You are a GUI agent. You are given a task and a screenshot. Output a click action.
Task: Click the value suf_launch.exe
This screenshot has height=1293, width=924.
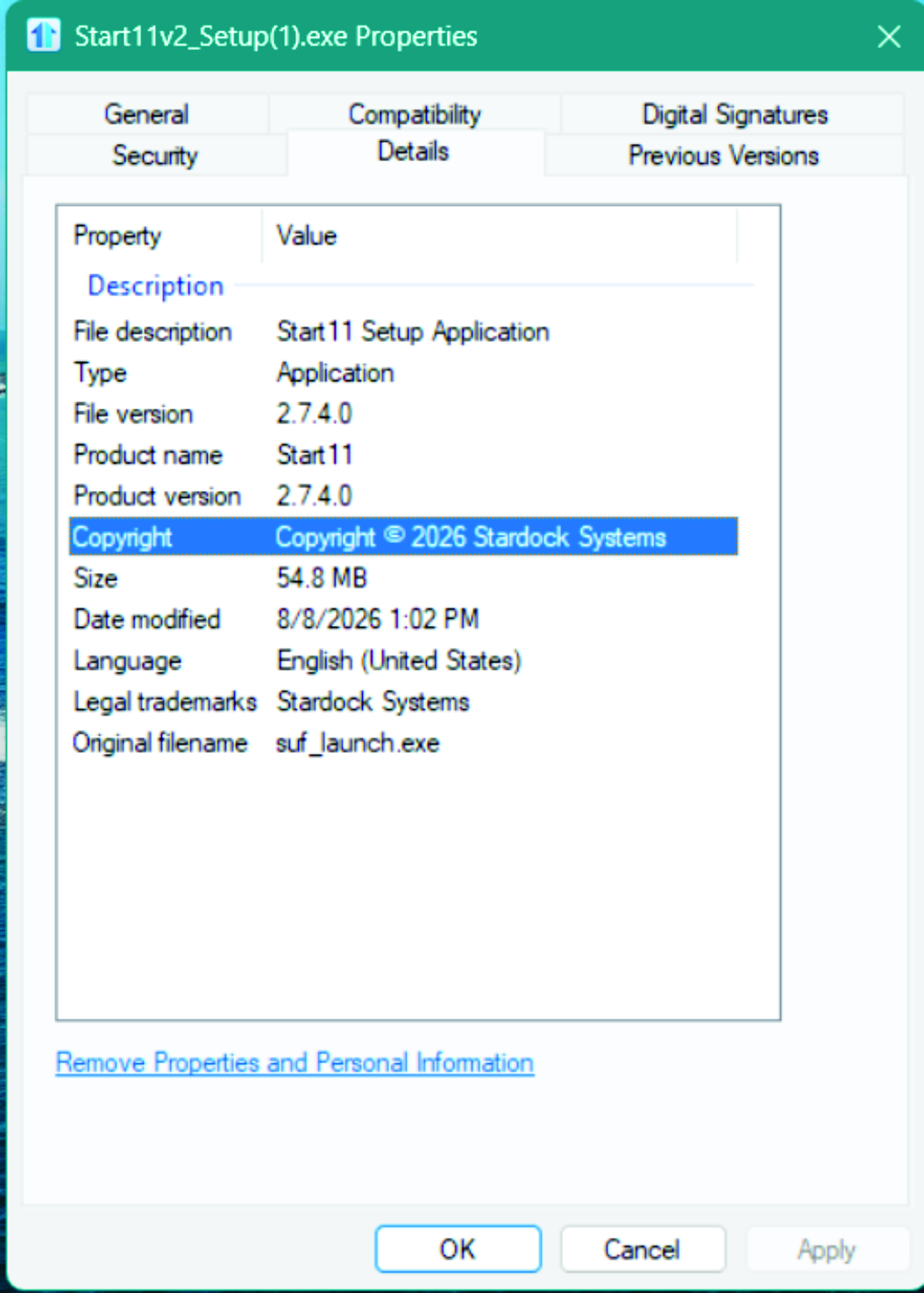(358, 743)
